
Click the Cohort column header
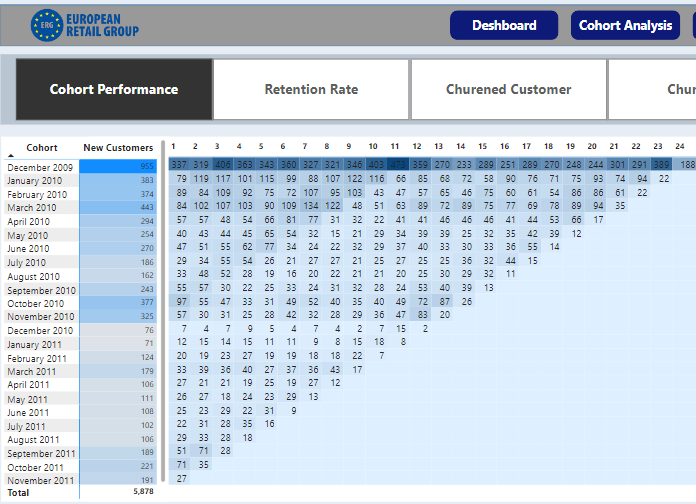42,148
